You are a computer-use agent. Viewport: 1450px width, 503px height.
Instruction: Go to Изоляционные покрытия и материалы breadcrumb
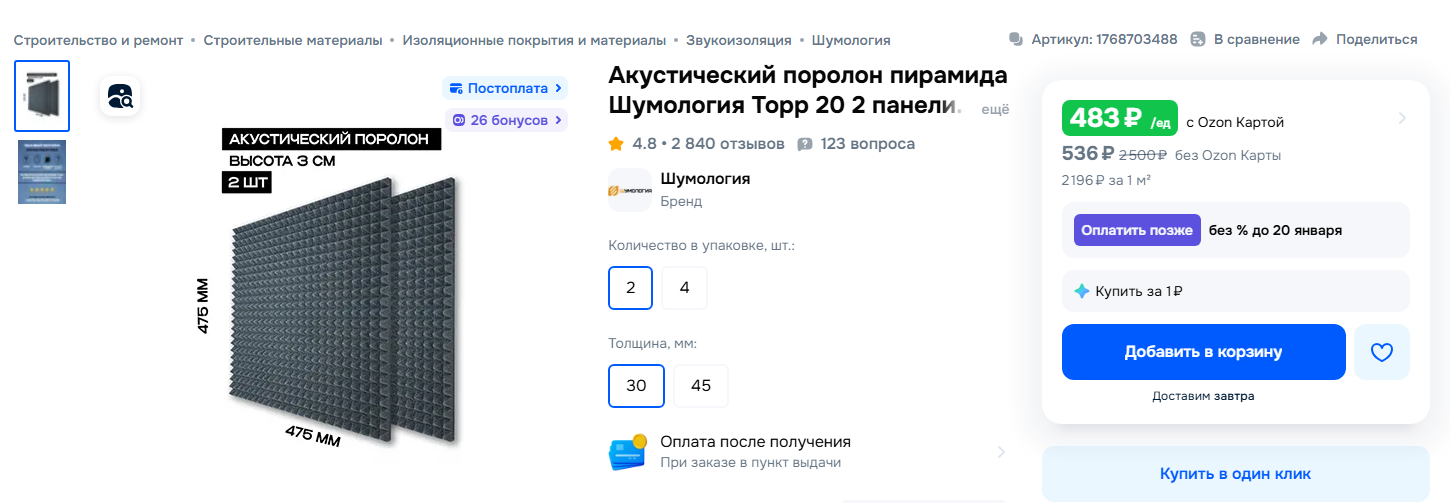(534, 40)
